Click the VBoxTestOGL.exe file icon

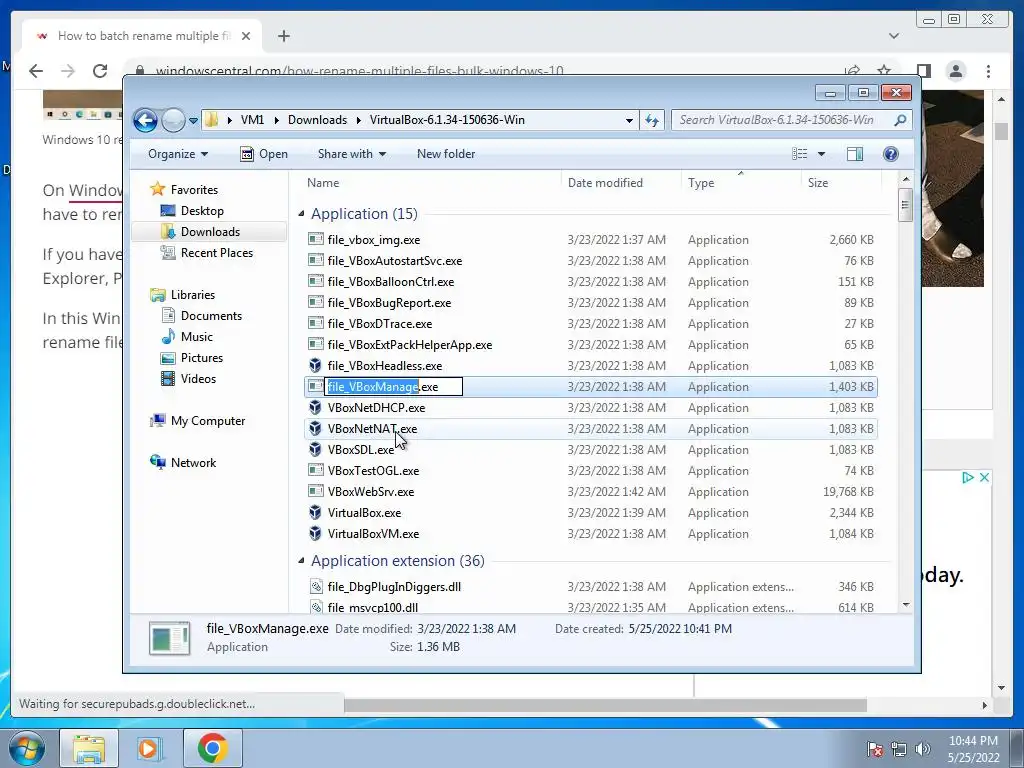click(x=315, y=470)
